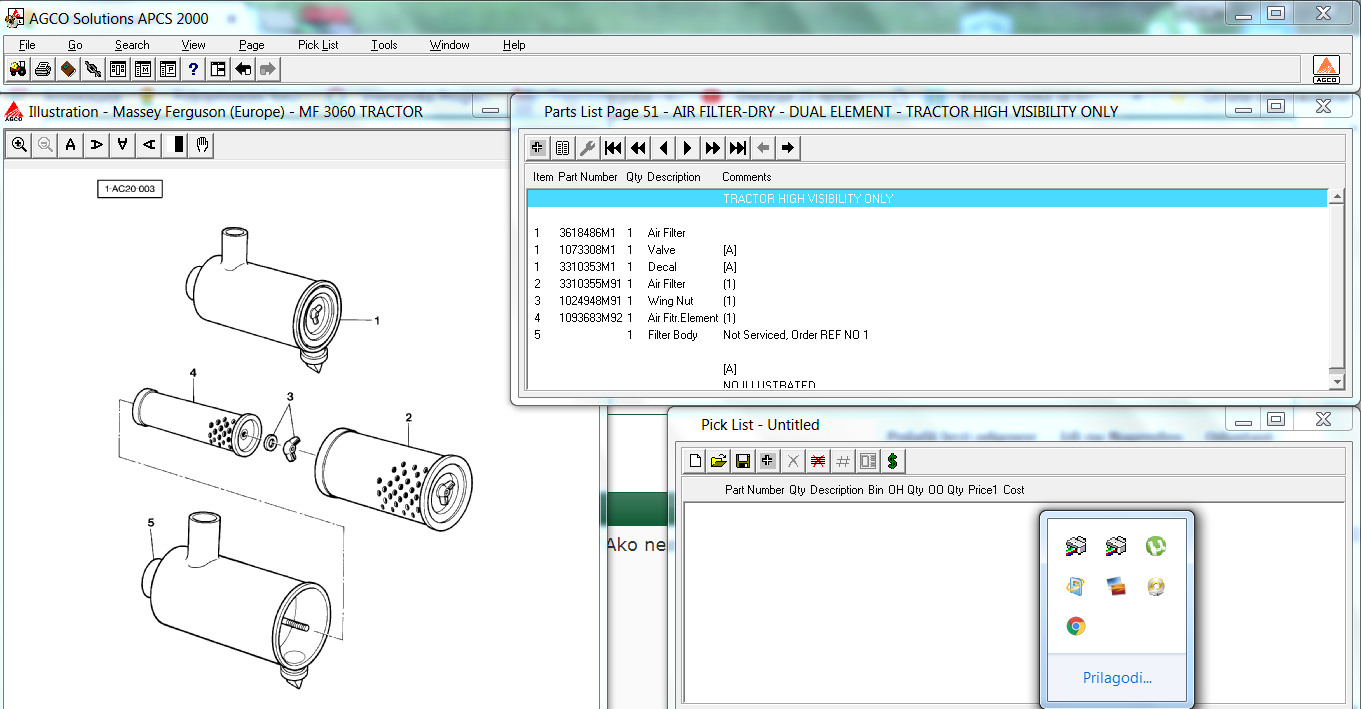
Task: Zoom in on the illustration
Action: tap(19, 145)
